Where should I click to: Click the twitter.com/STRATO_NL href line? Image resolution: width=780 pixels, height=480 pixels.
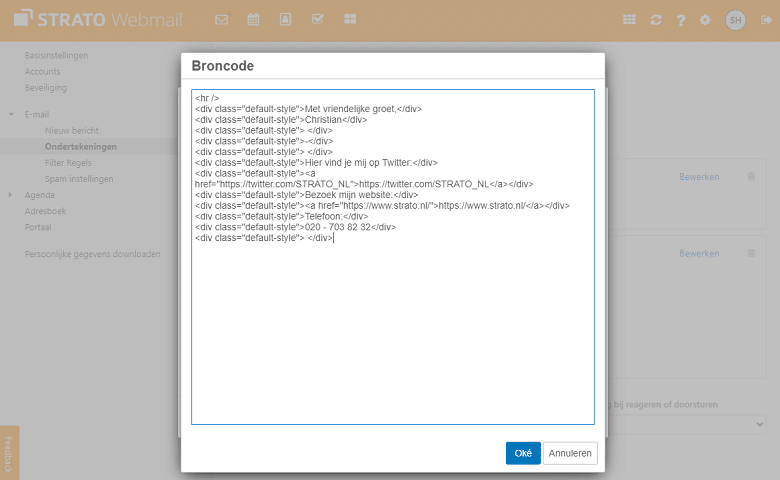click(364, 184)
